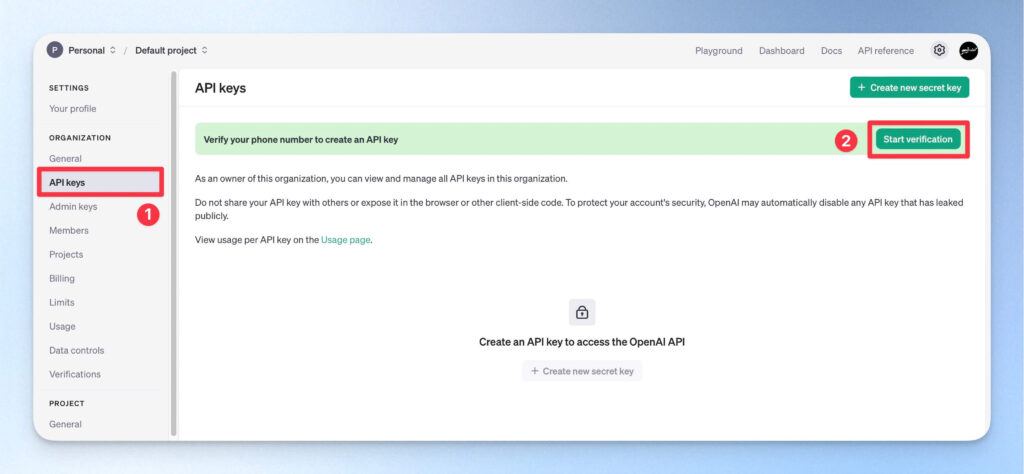Open Your profile in the sidebar
This screenshot has width=1024, height=474.
point(72,108)
